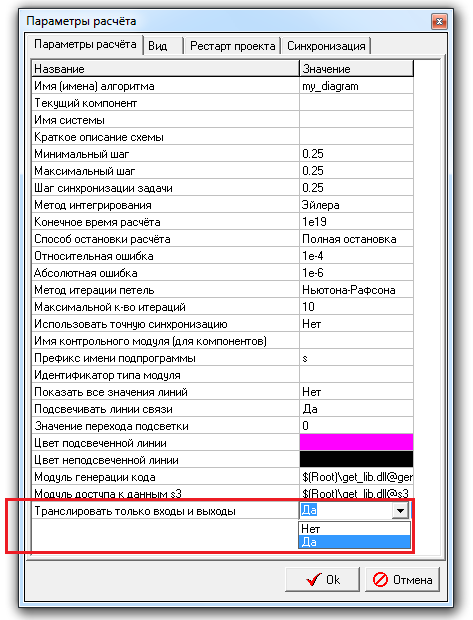Open the Рестарт проекта tab

(232, 46)
